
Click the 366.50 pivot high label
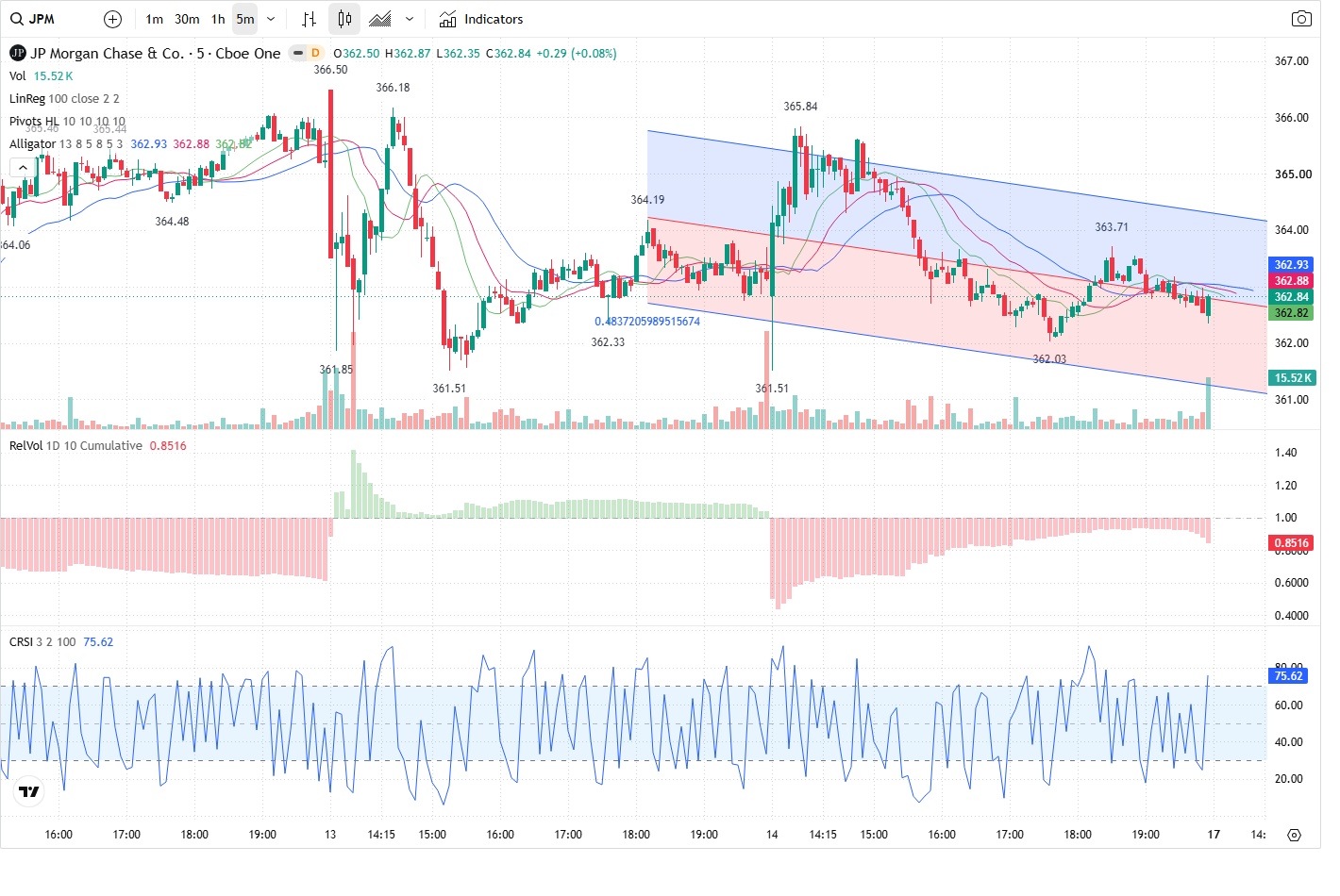click(x=330, y=70)
